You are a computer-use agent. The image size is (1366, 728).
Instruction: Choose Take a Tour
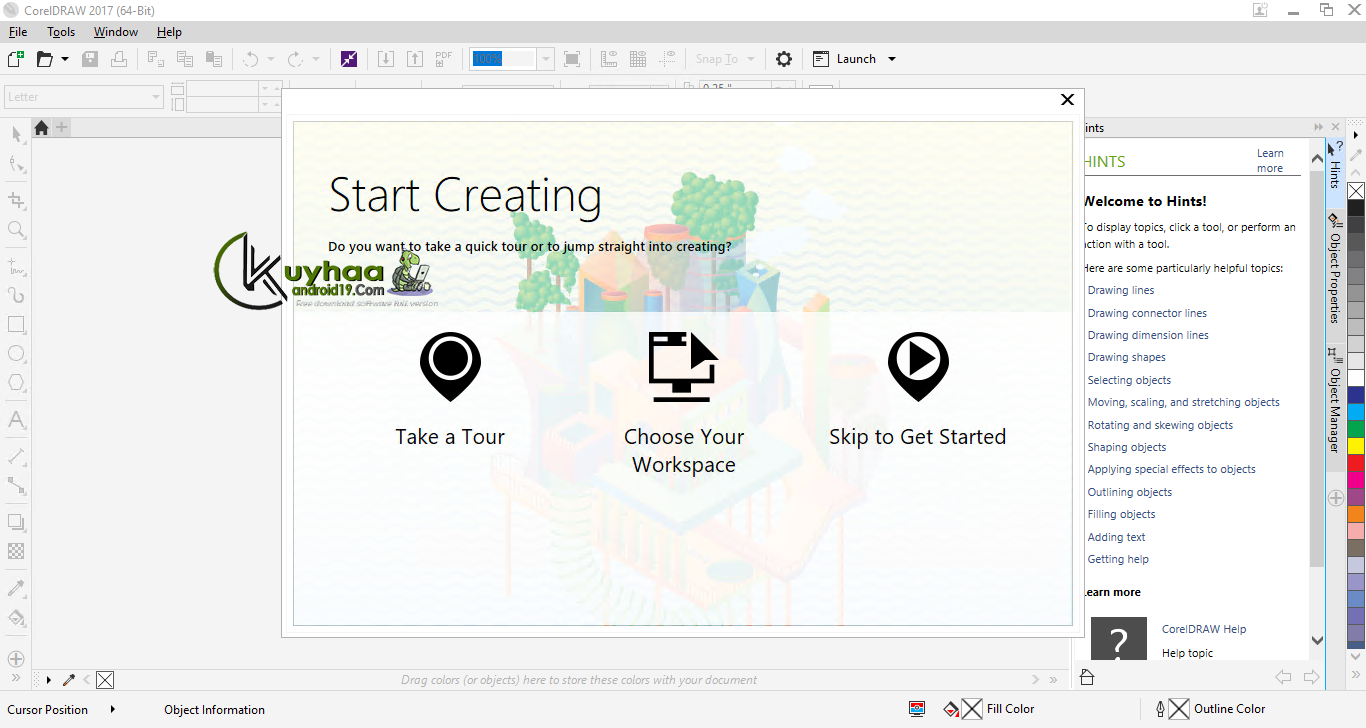tap(450, 390)
